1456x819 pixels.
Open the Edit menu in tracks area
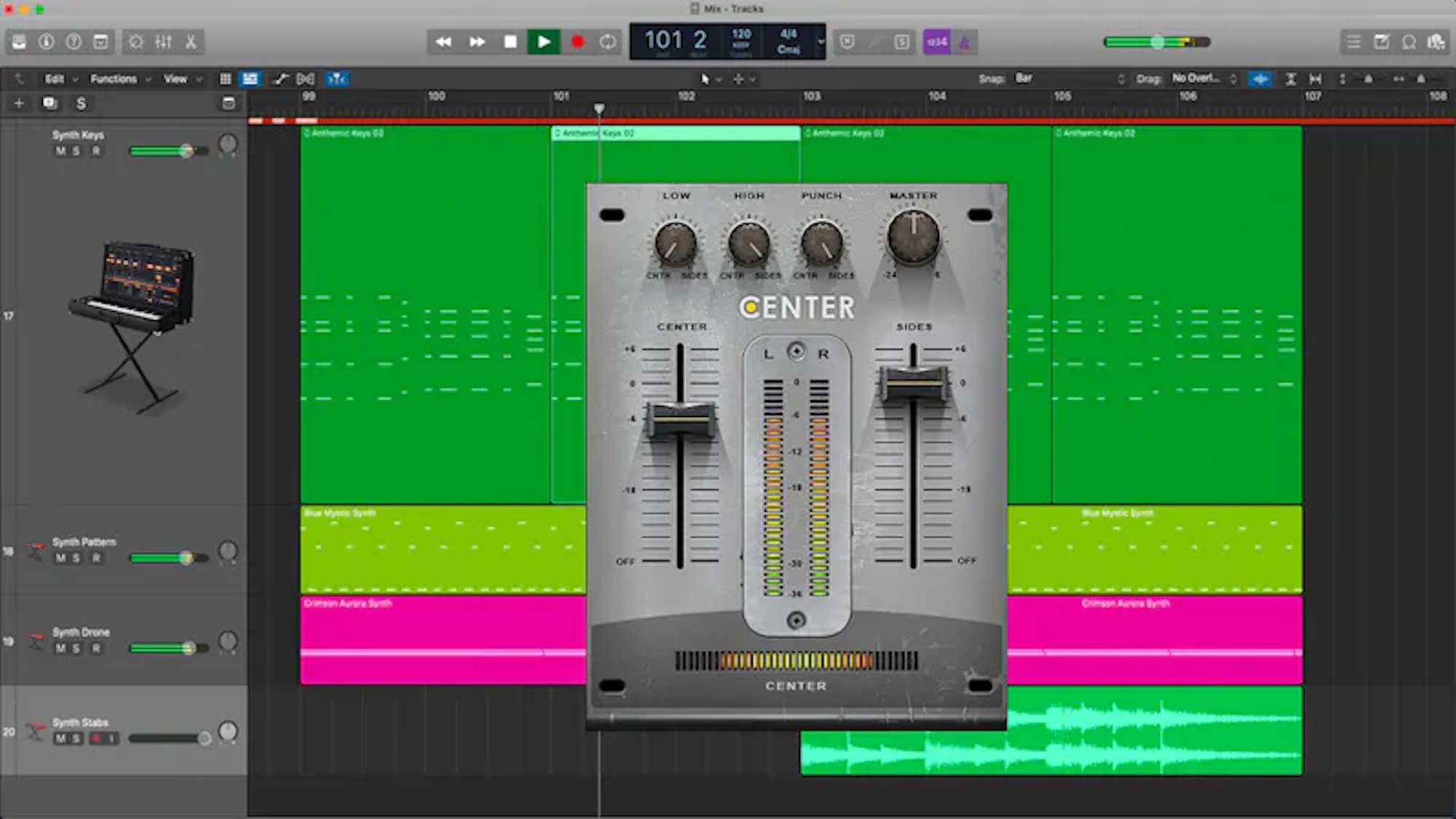[61, 79]
